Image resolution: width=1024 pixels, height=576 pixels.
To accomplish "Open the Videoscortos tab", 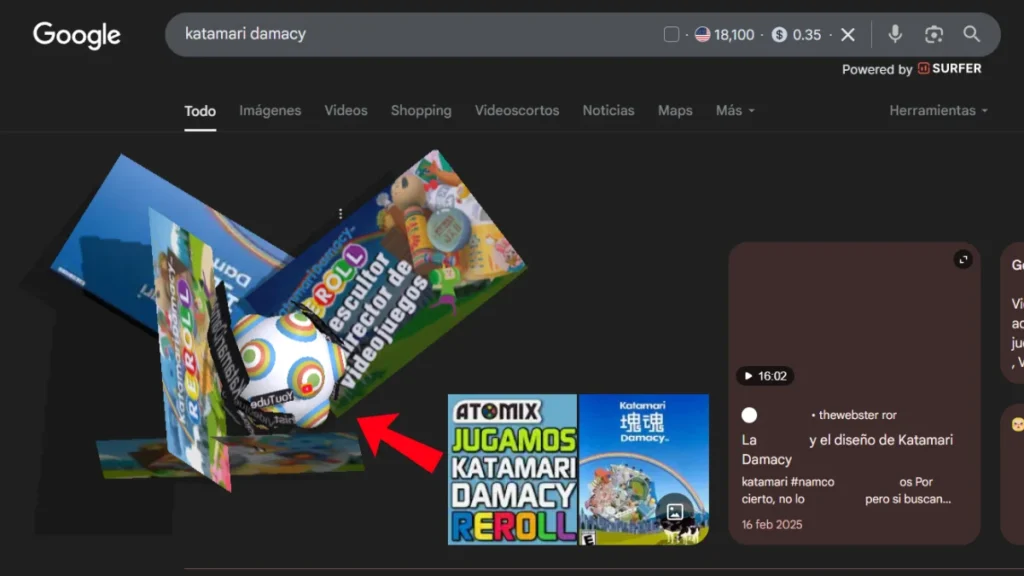I will tap(517, 110).
